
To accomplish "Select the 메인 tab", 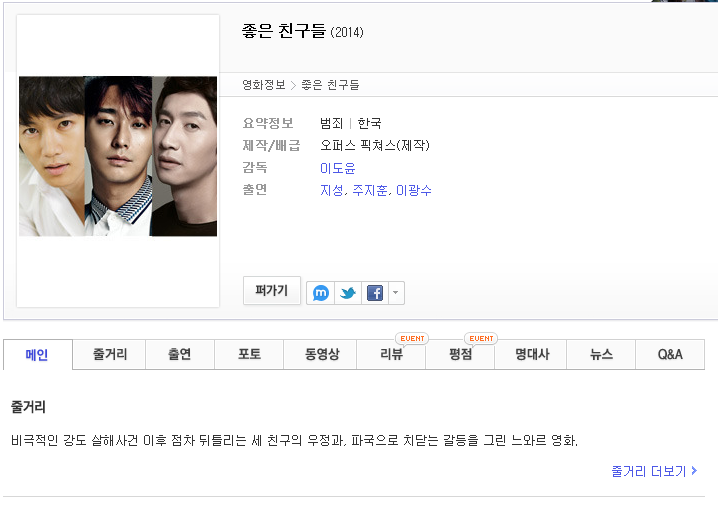I will coord(38,354).
